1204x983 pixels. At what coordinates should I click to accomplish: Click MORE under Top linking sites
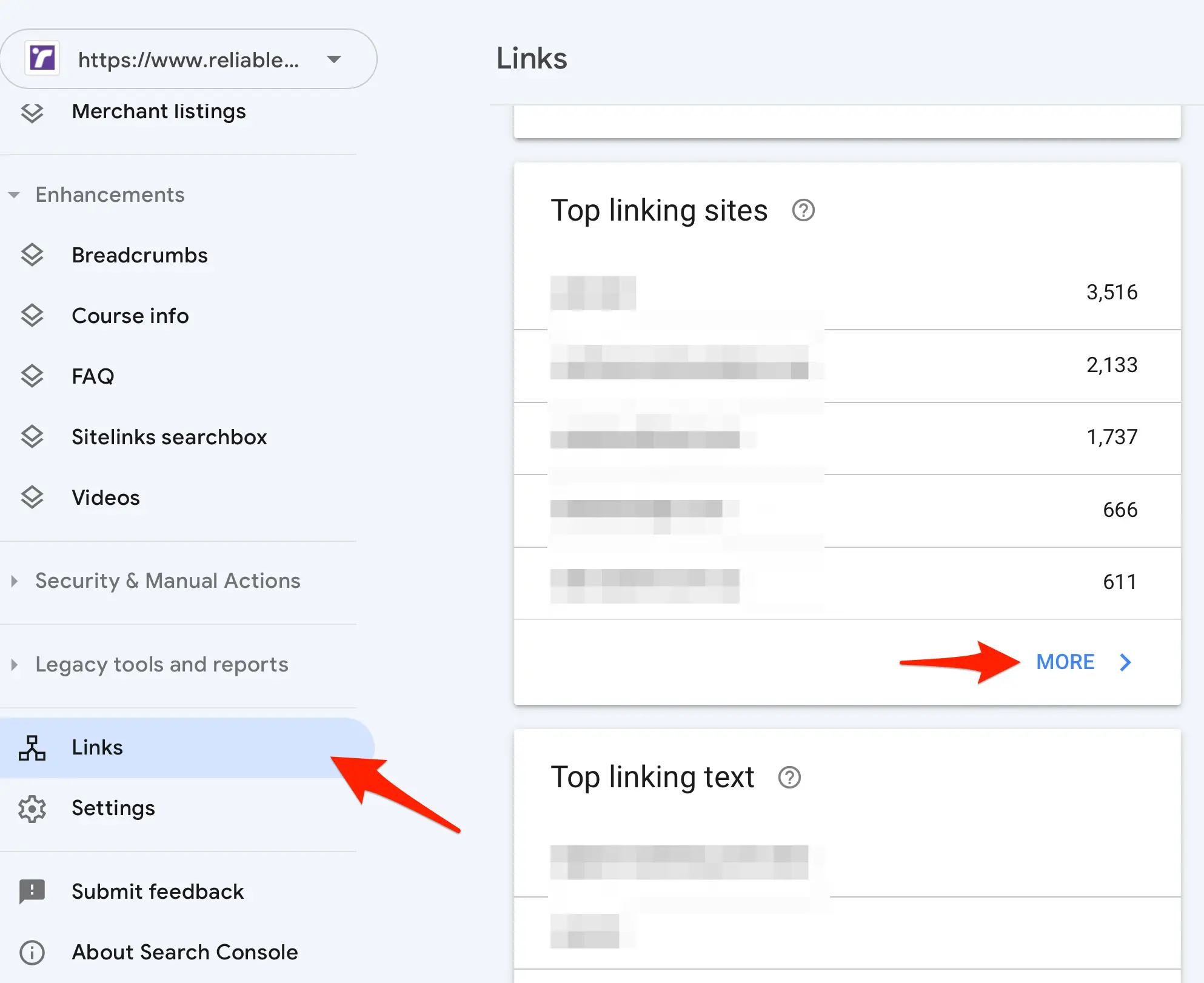click(x=1065, y=662)
